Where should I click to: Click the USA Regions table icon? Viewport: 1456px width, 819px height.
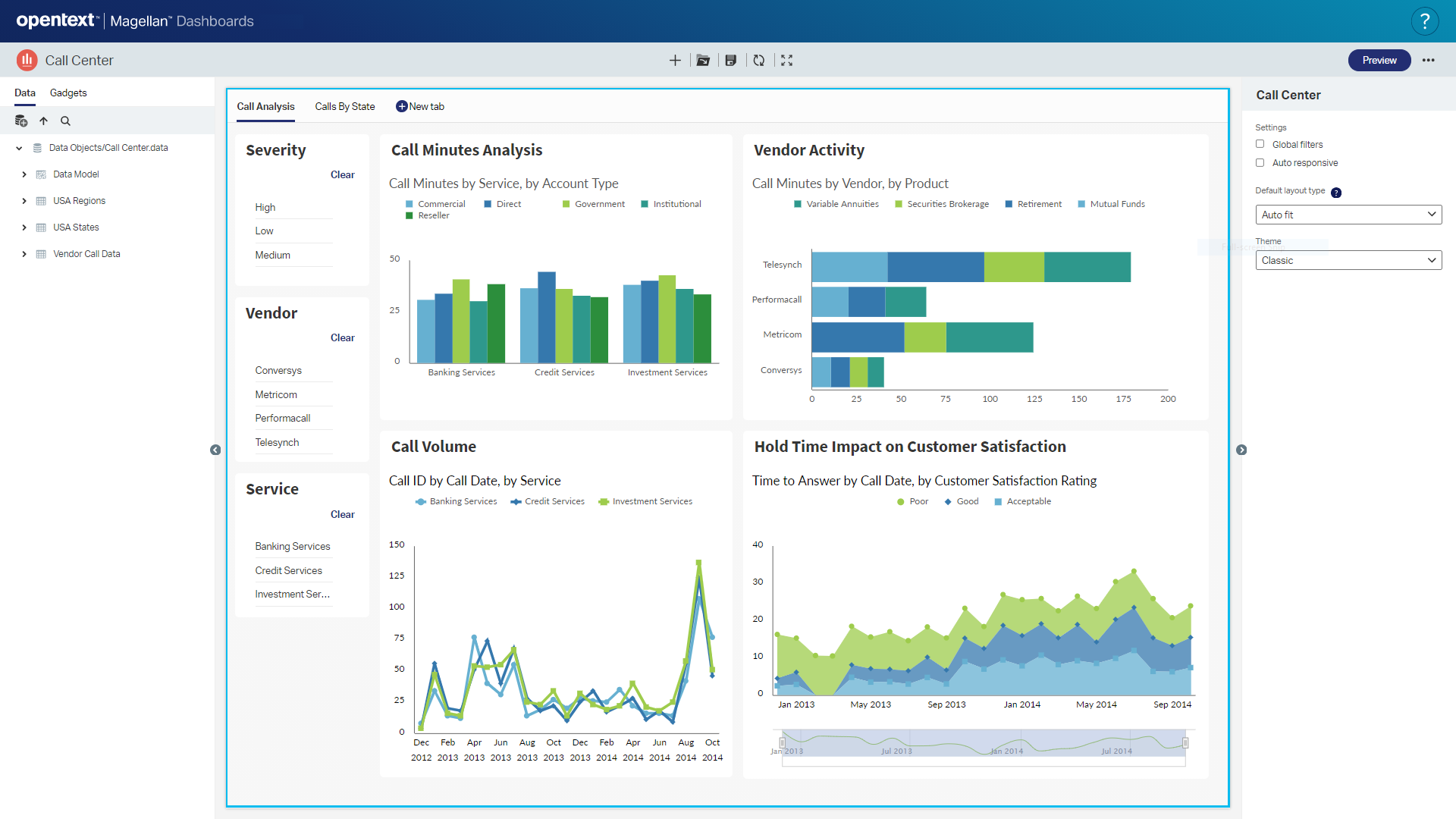pyautogui.click(x=41, y=201)
